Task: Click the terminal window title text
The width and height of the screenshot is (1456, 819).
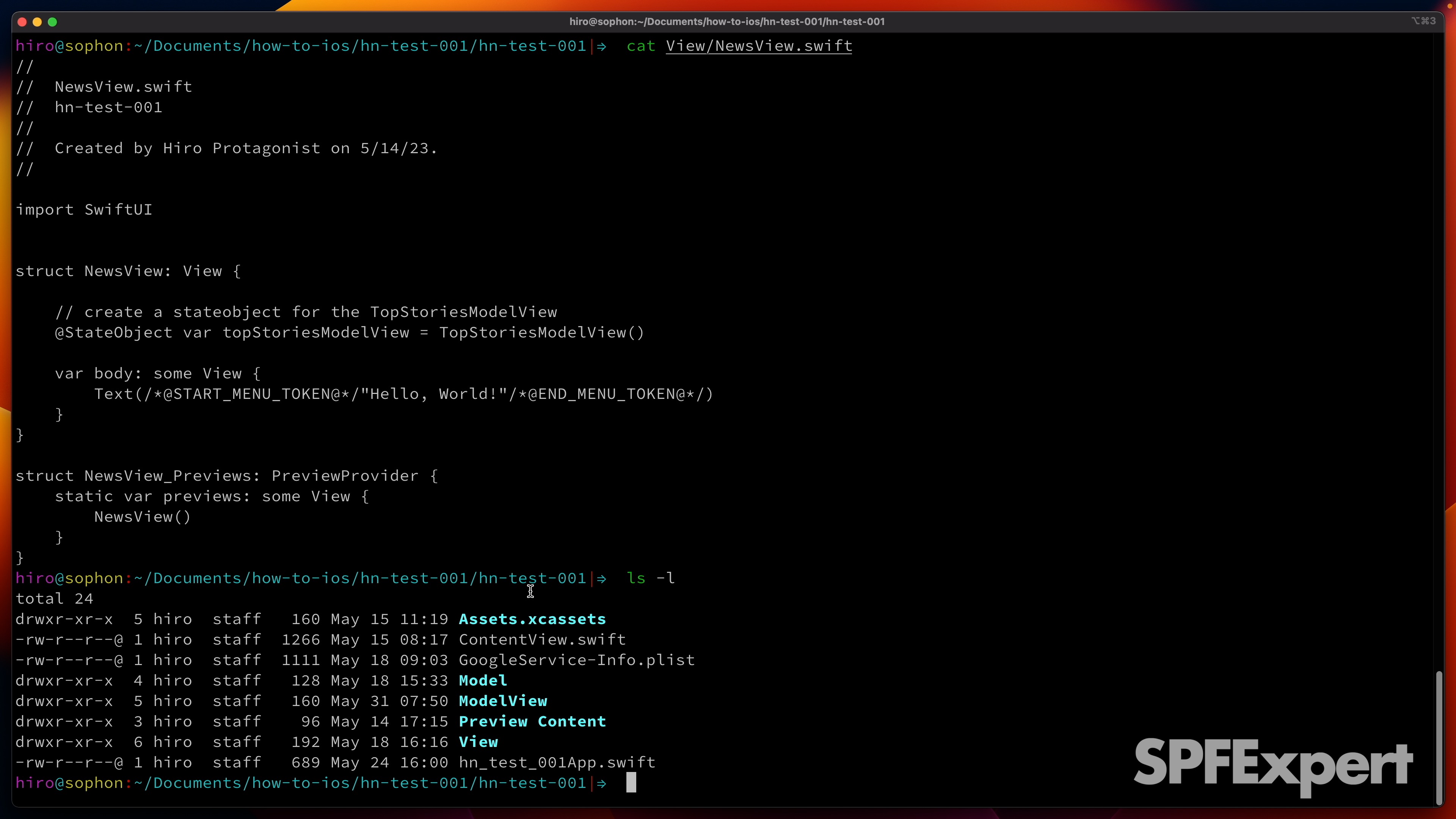Action: pos(727,22)
